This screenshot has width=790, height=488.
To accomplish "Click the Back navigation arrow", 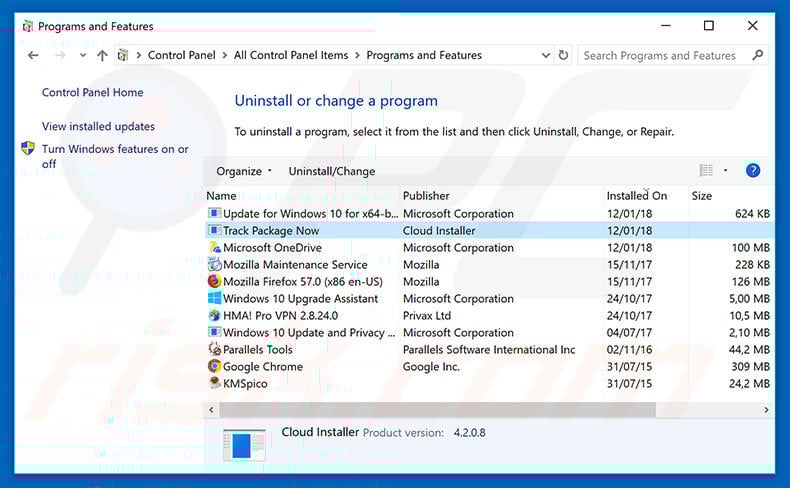I will [33, 55].
